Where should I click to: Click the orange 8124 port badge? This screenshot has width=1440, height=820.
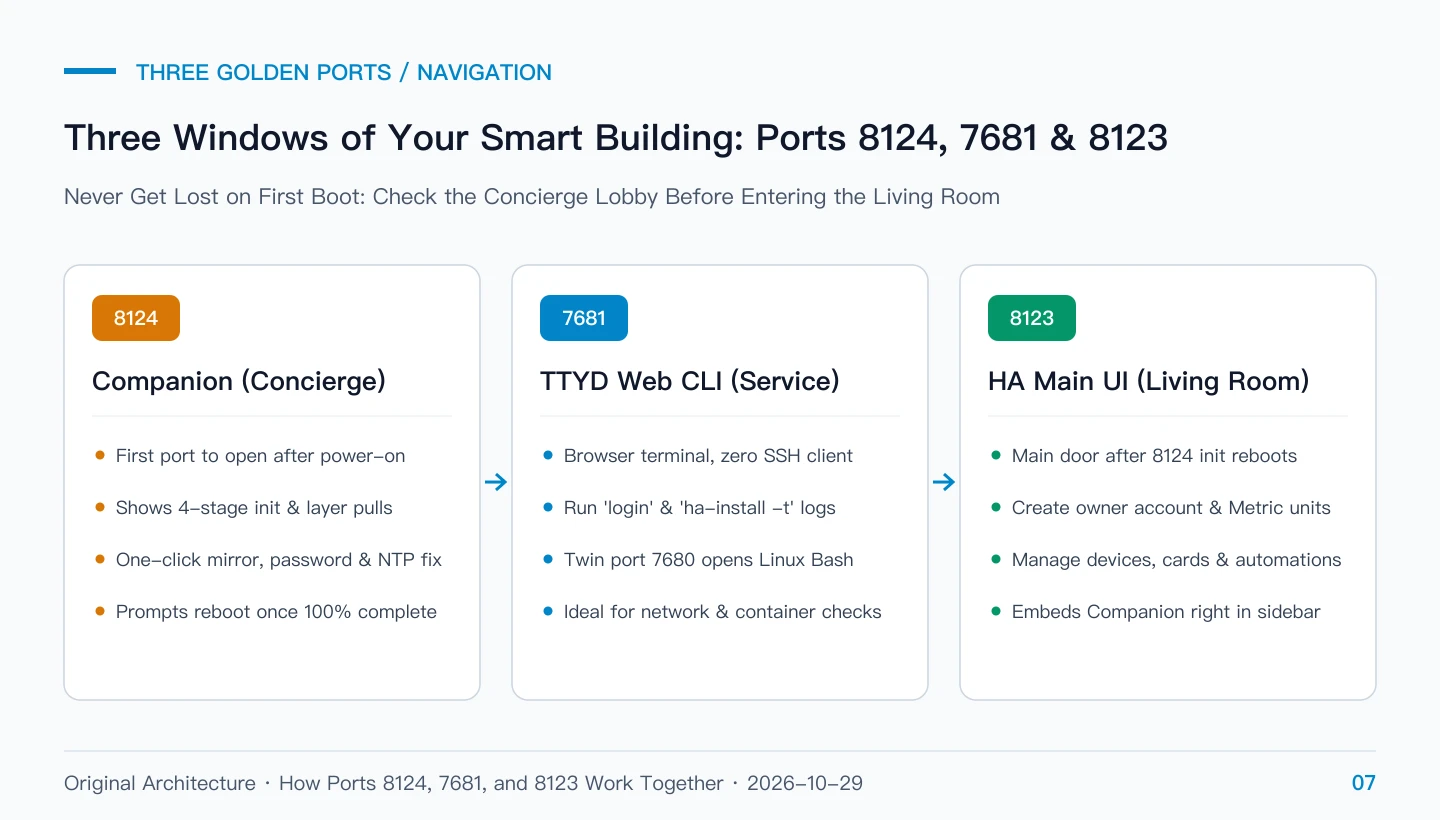136,318
